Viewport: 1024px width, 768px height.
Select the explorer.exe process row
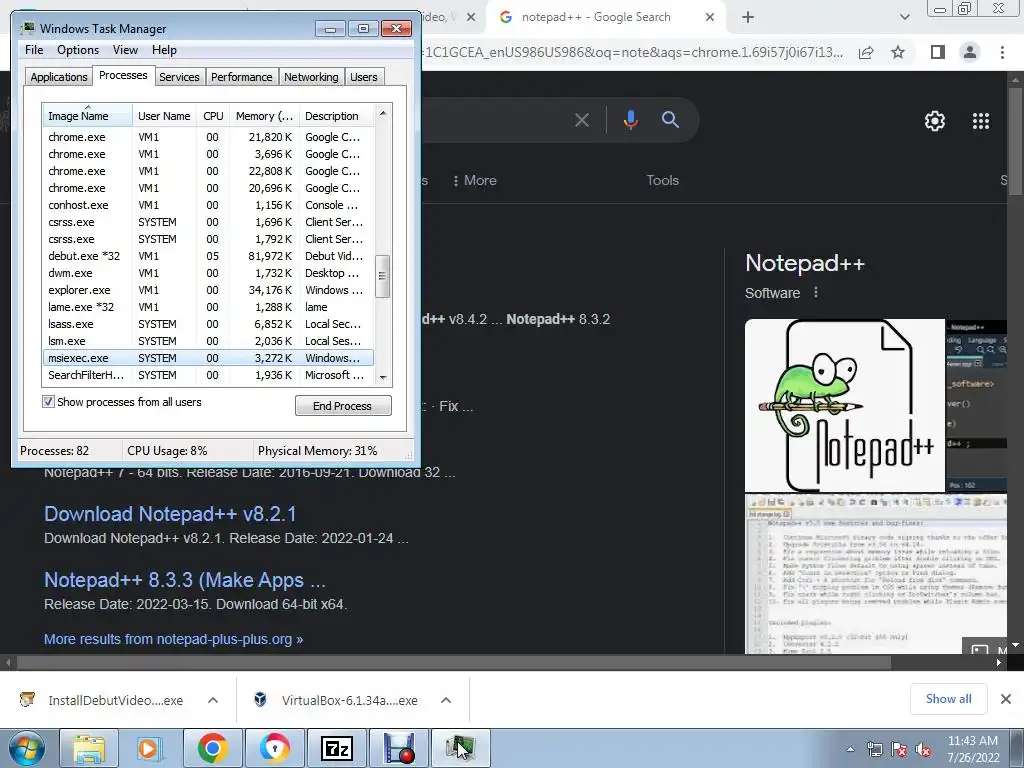(208, 290)
